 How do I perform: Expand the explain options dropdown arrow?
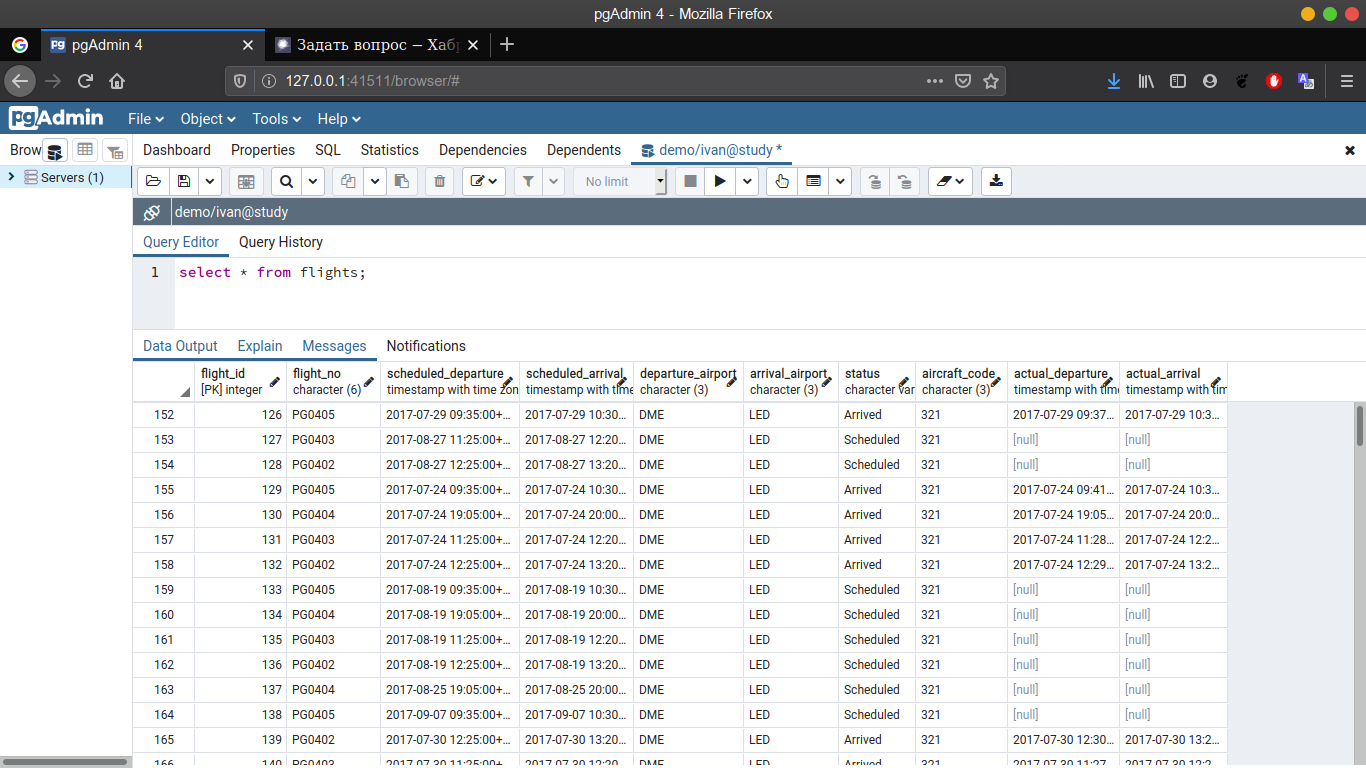[840, 181]
